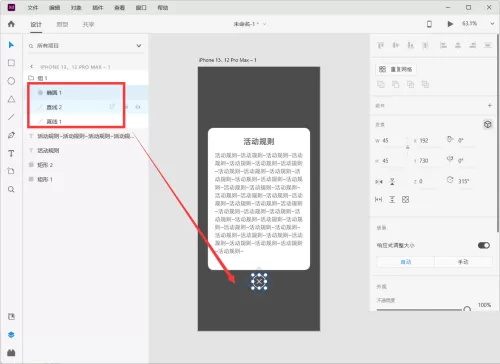500x364 pixels.
Task: Select the Line tool
Action: tap(11, 117)
